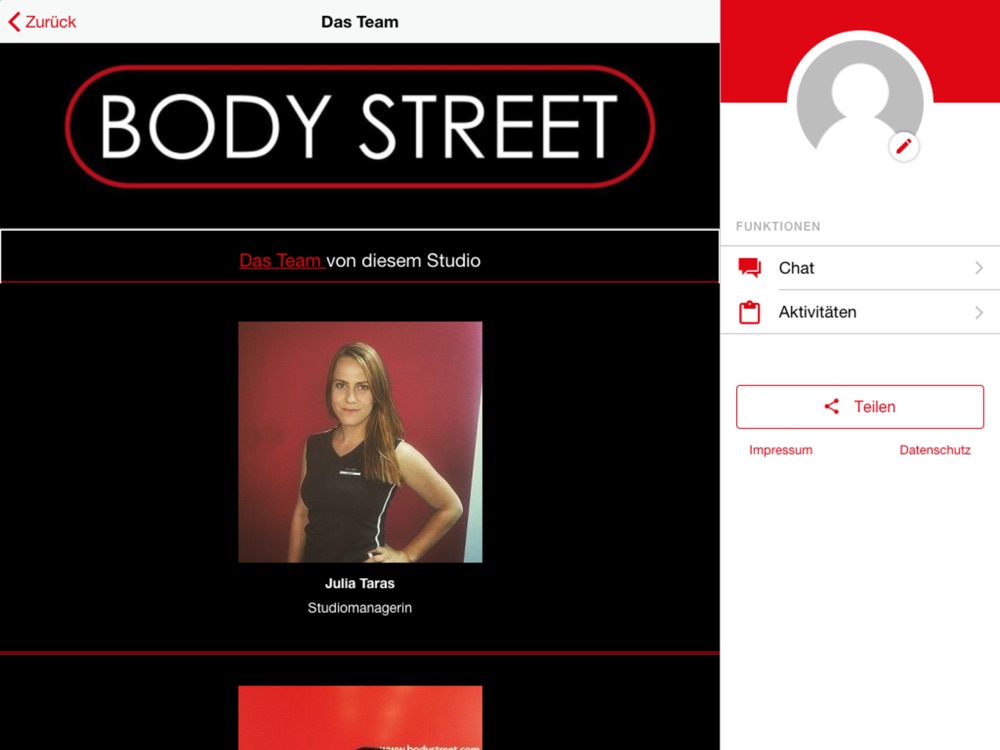Open the Impressum link
1000x750 pixels.
click(781, 450)
